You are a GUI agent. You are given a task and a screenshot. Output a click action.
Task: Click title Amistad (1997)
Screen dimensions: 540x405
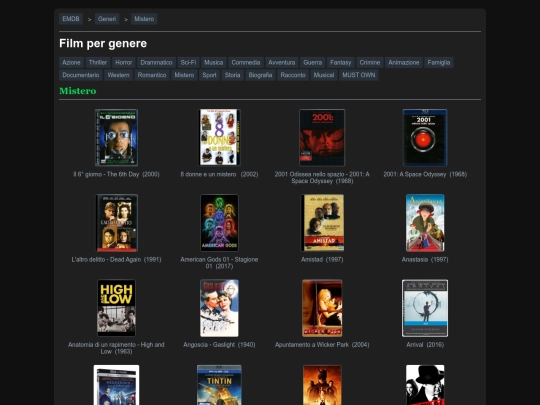[x=322, y=259]
